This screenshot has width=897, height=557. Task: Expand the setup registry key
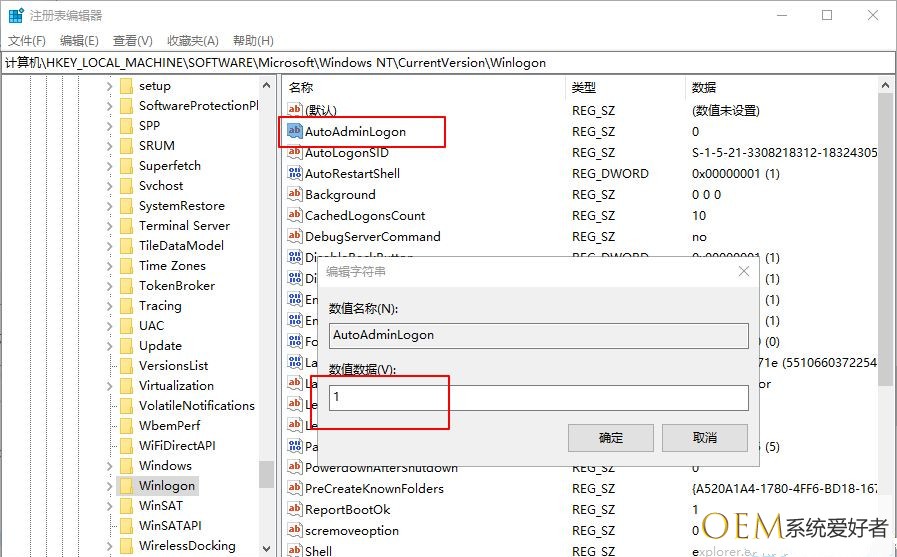(x=109, y=86)
